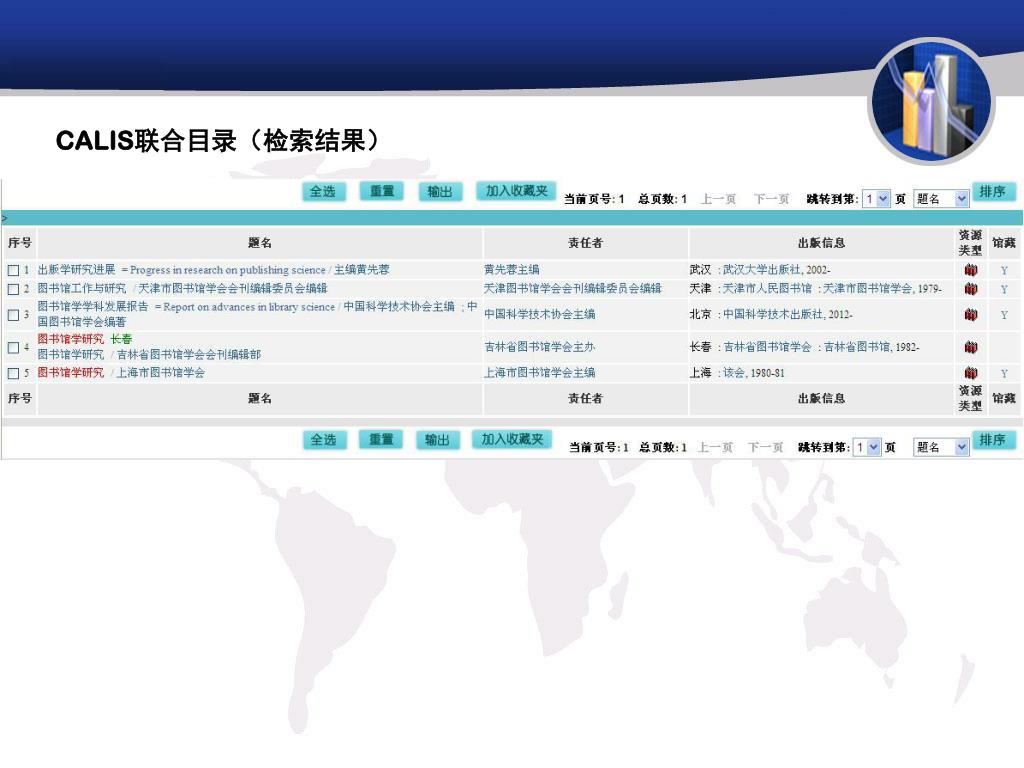Click holdings Y in 上海市图书馆学会 row
The width and height of the screenshot is (1024, 768).
pos(1004,374)
